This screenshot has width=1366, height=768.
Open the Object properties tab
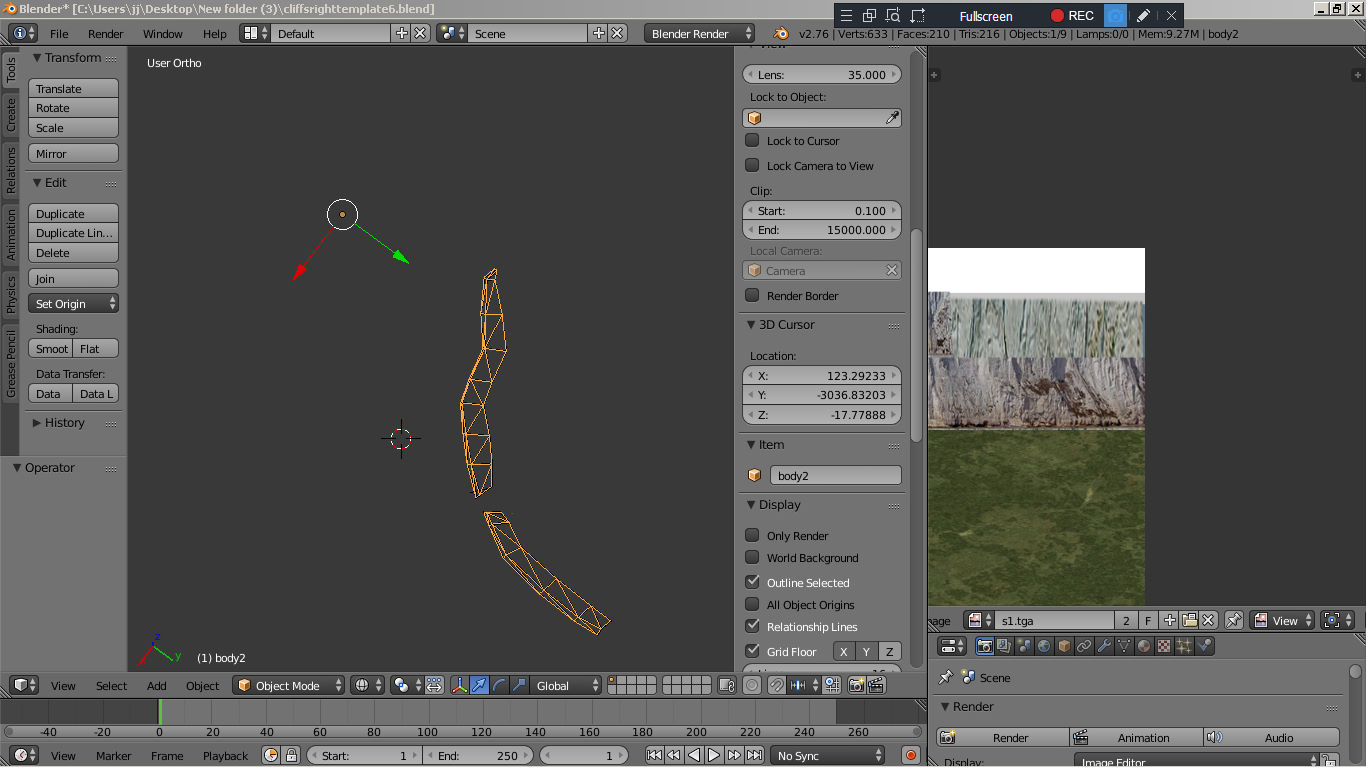coord(1064,646)
